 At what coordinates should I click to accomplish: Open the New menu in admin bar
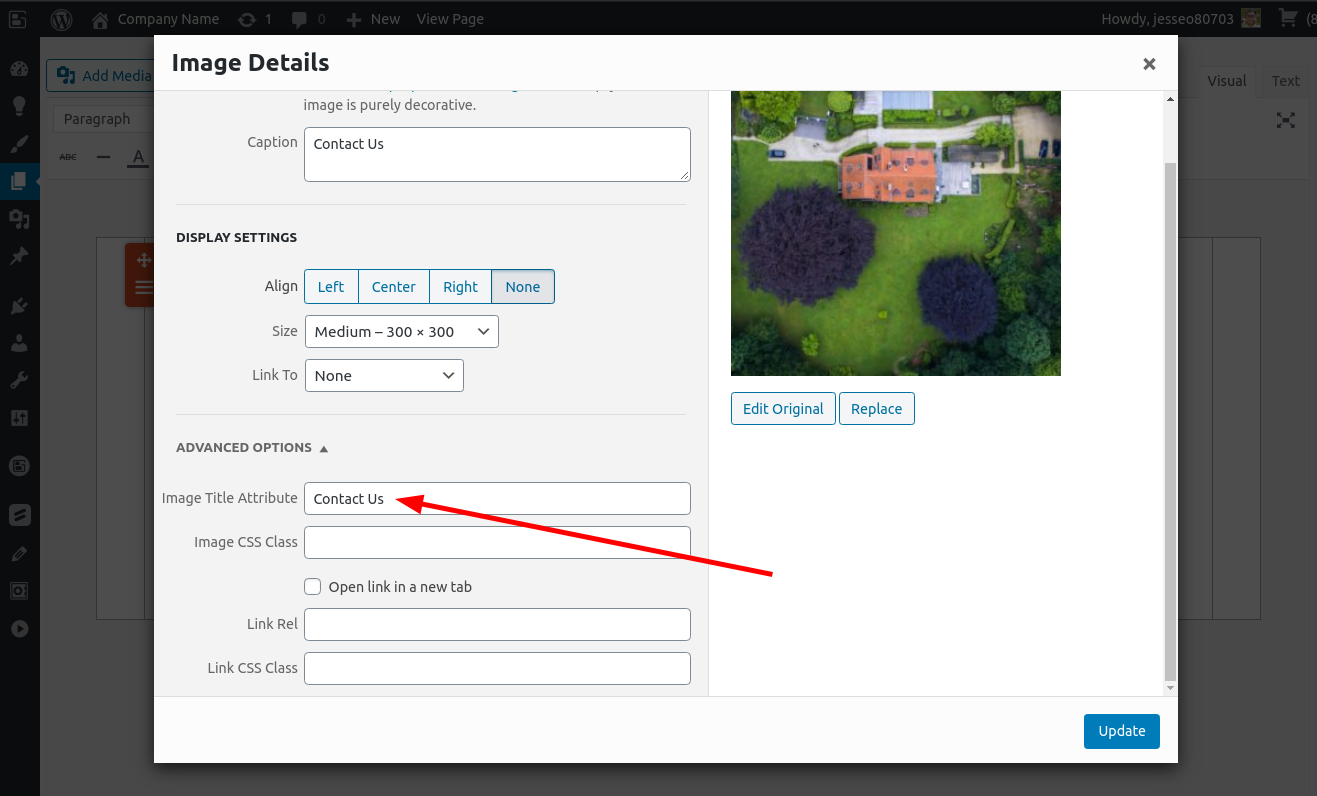pos(373,19)
